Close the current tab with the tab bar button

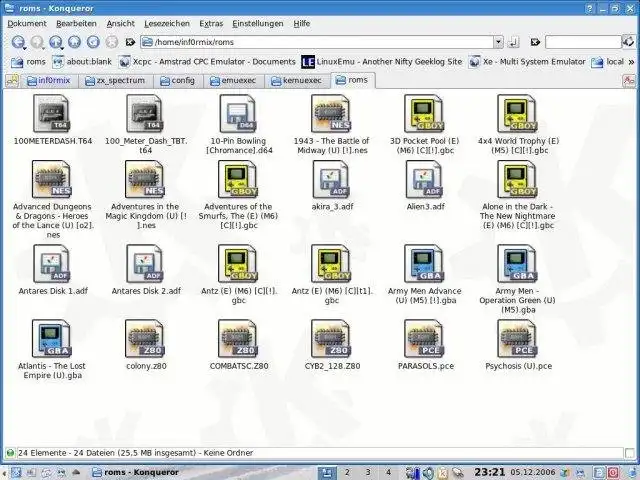pyautogui.click(x=629, y=81)
